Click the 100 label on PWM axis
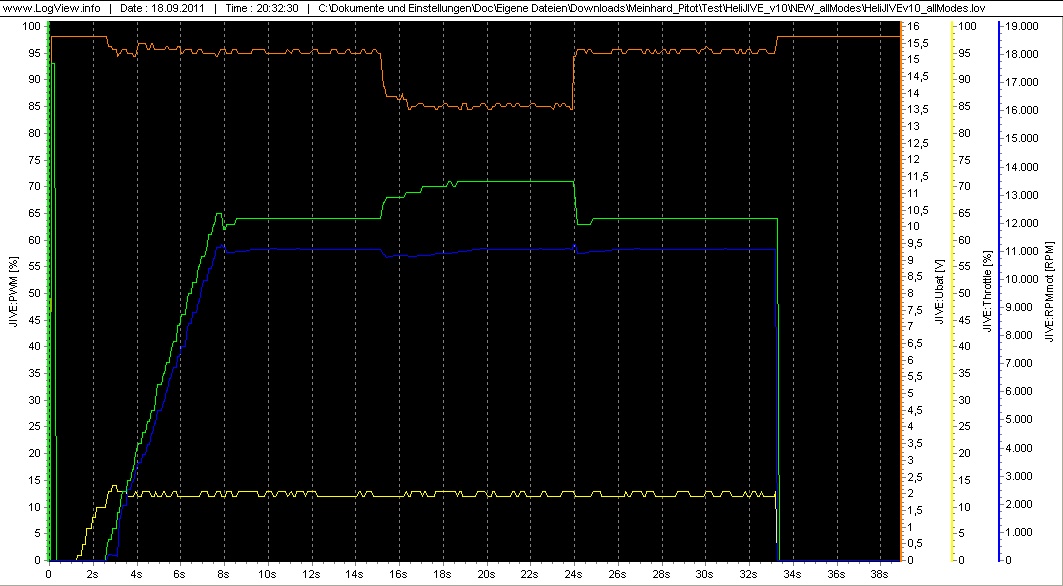 [x=33, y=26]
